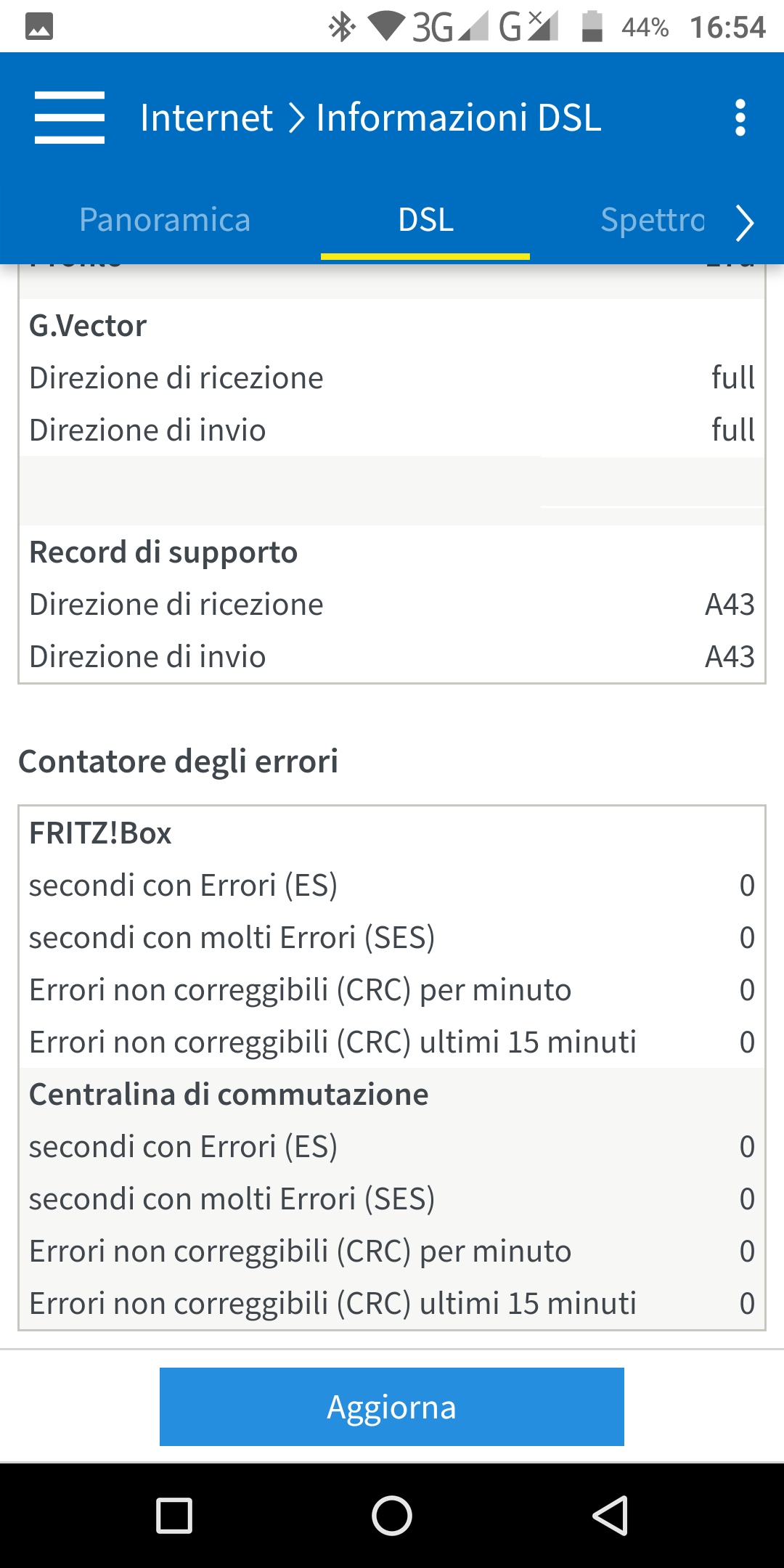Tap the Contatore degli errori heading
The width and height of the screenshot is (784, 1568).
(x=179, y=761)
